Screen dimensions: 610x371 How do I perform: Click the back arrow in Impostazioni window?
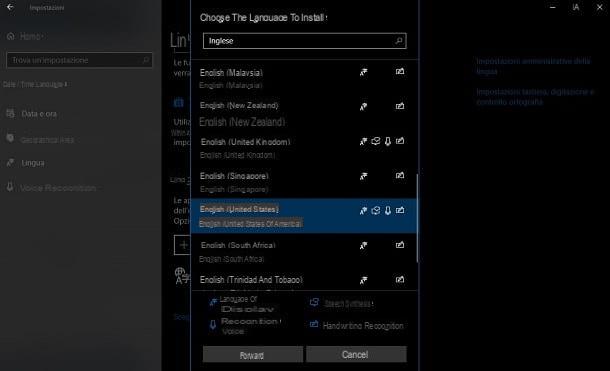click(10, 7)
